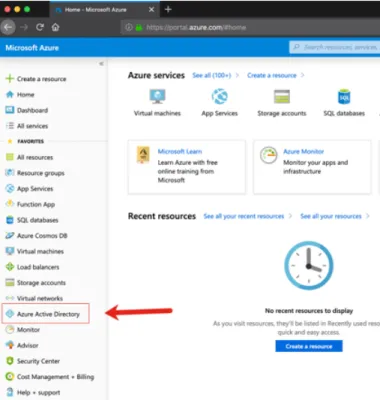Image resolution: width=380 pixels, height=400 pixels.
Task: Select the Home - Microsoft Azure tab
Action: (x=96, y=10)
